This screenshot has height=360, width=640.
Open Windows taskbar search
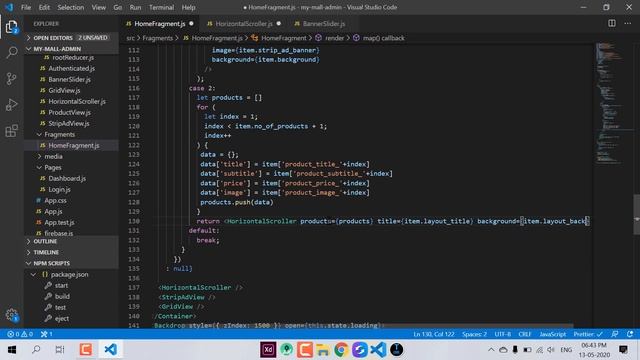[x=36, y=349]
